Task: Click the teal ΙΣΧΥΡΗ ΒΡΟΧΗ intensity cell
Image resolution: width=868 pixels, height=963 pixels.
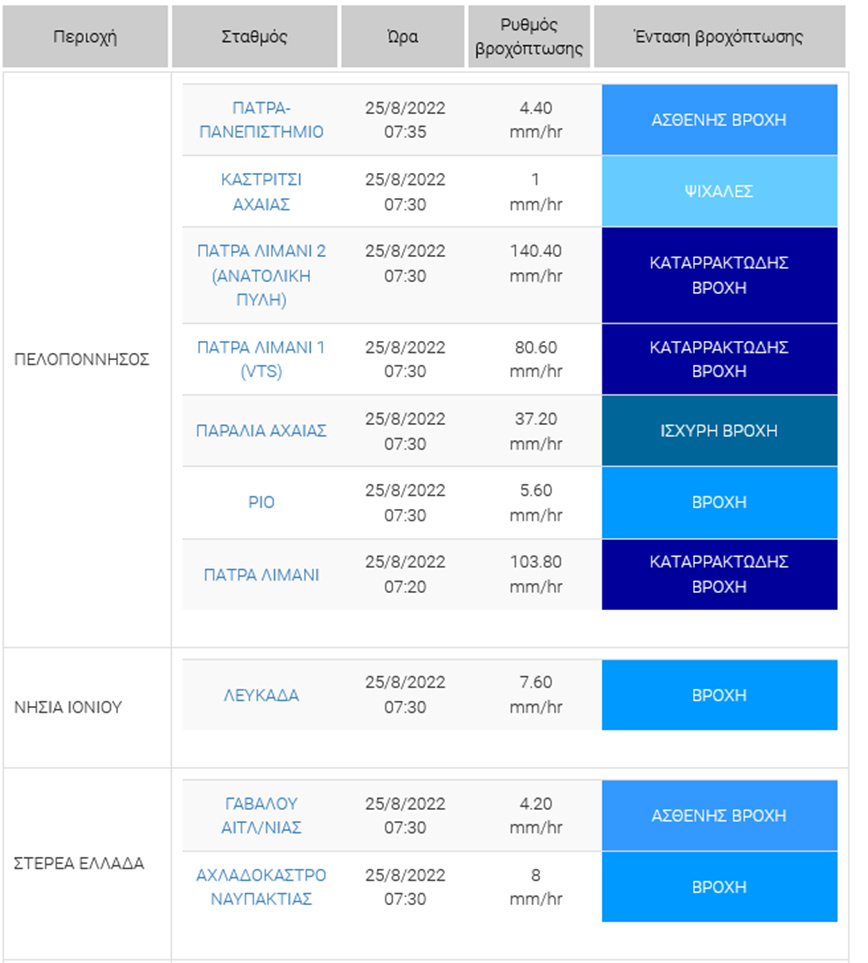Action: [x=719, y=431]
